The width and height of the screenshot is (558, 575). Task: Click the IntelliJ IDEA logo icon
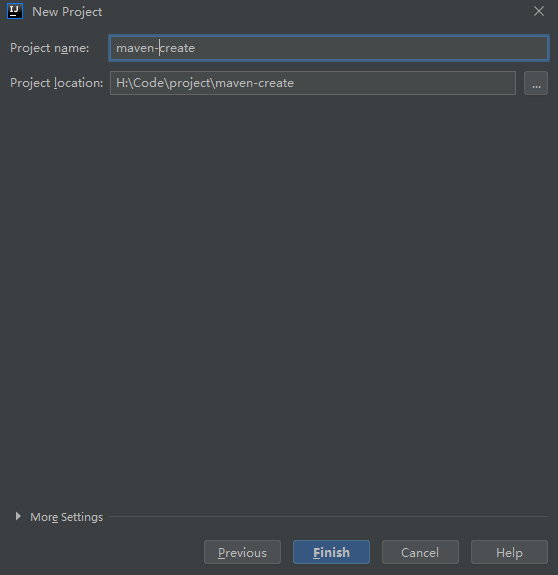tap(15, 11)
